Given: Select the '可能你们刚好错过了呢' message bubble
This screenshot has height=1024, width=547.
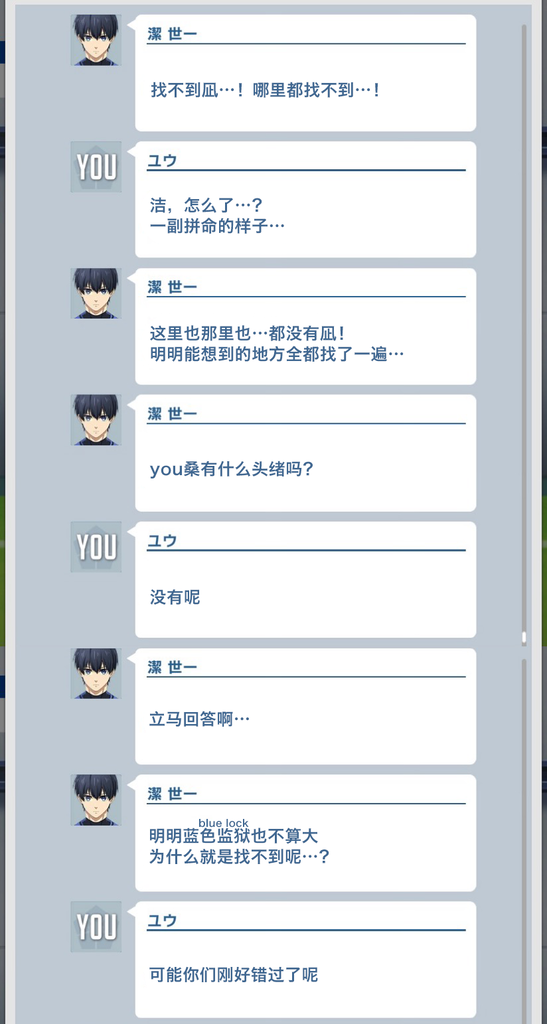Looking at the screenshot, I should click(x=305, y=960).
